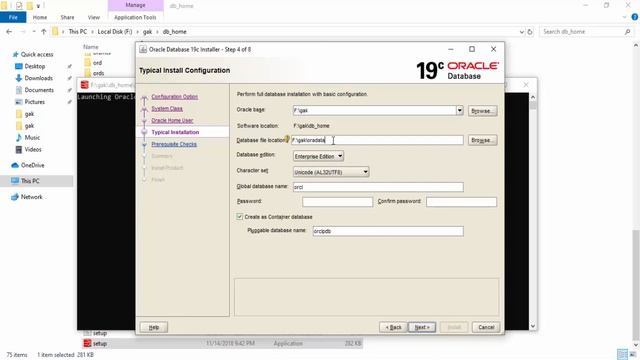Click the Next button
Image resolution: width=640 pixels, height=360 pixels.
coord(422,327)
